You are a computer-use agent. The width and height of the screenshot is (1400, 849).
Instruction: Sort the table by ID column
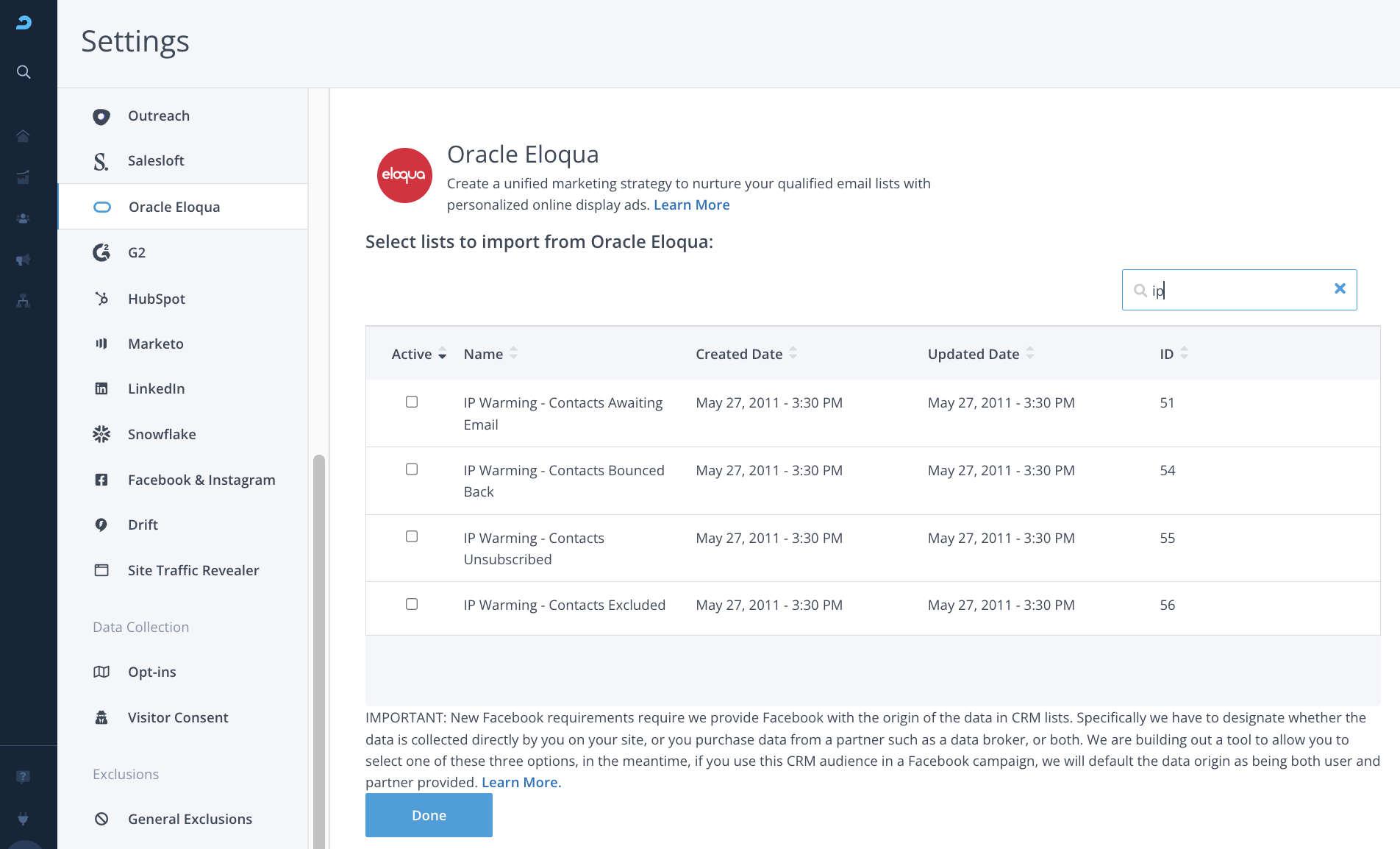(x=1174, y=354)
